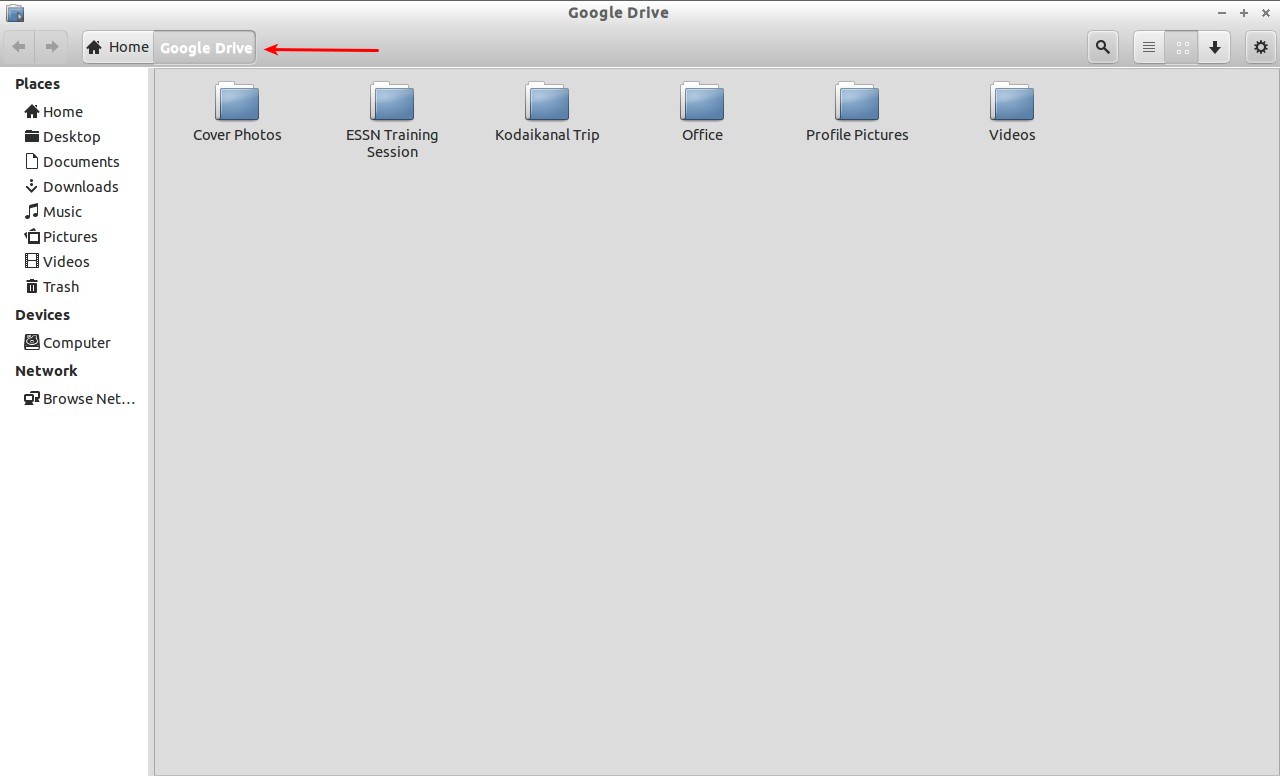Select the Kodaikanal Trip folder icon
This screenshot has width=1280, height=776.
[x=547, y=102]
